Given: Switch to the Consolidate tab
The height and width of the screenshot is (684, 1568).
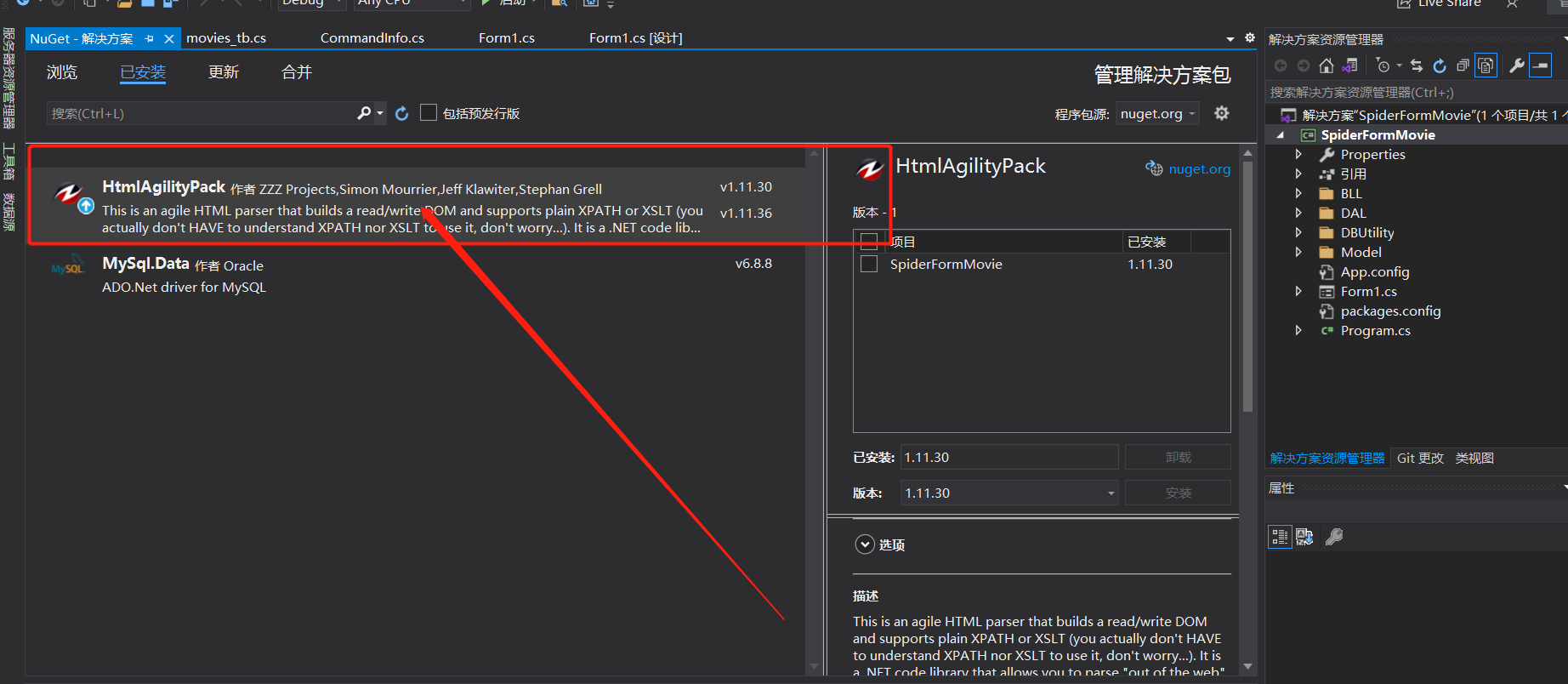Looking at the screenshot, I should pos(297,72).
